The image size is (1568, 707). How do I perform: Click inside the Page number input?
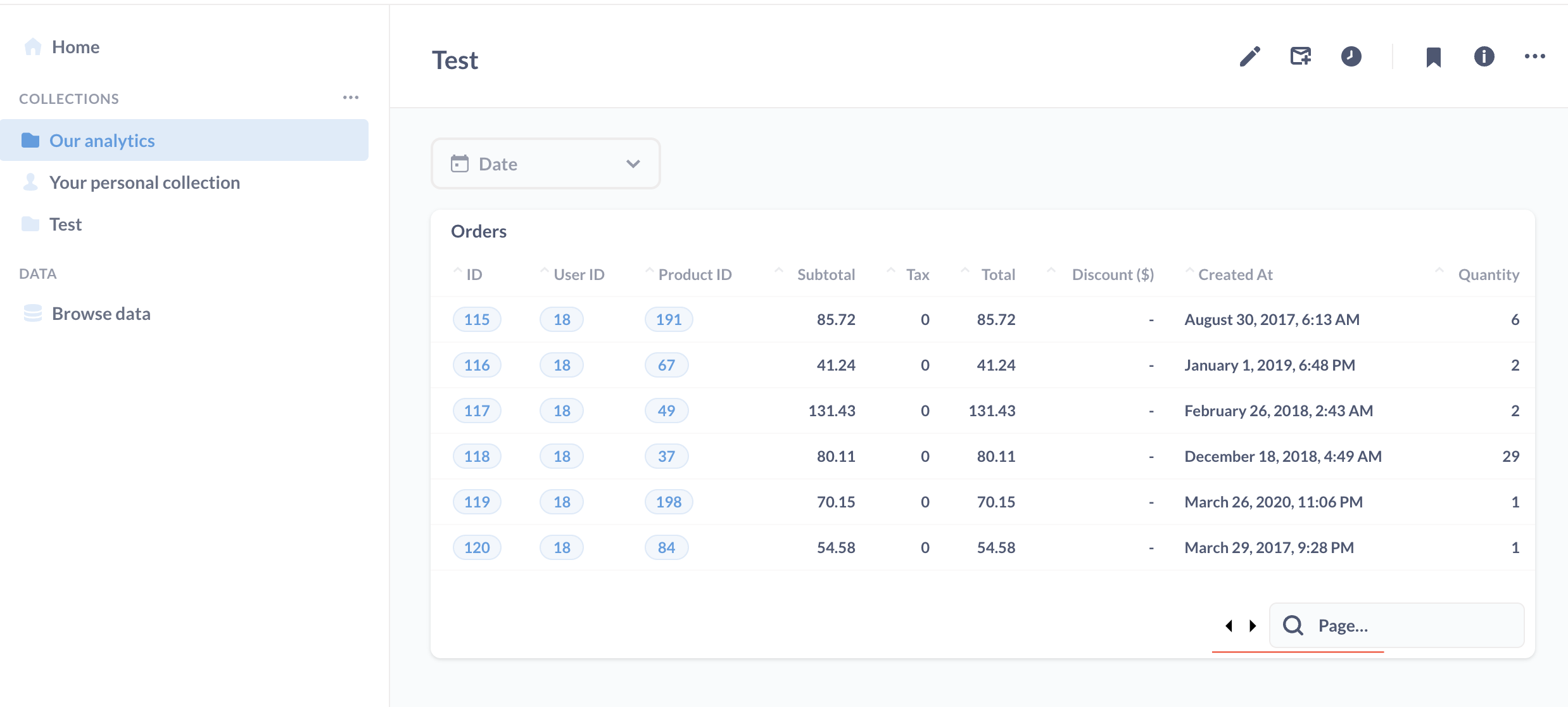click(1362, 625)
